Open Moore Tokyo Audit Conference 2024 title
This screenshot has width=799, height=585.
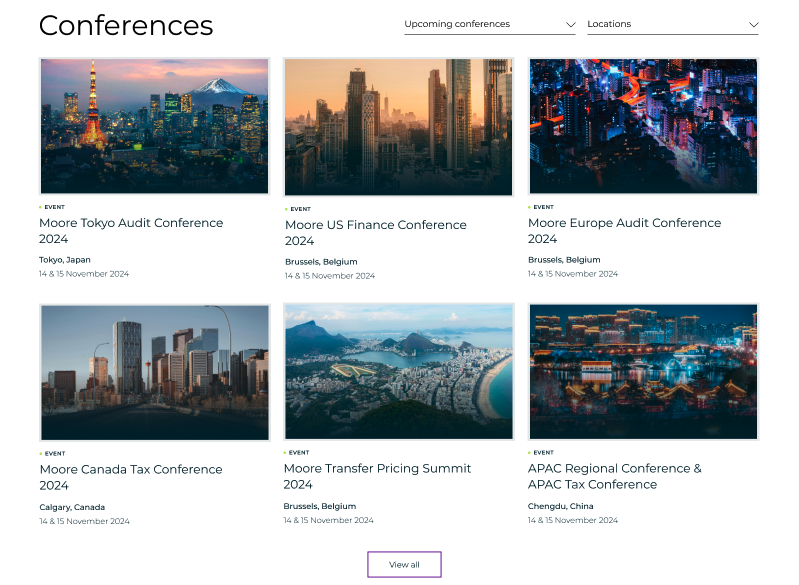coord(131,231)
